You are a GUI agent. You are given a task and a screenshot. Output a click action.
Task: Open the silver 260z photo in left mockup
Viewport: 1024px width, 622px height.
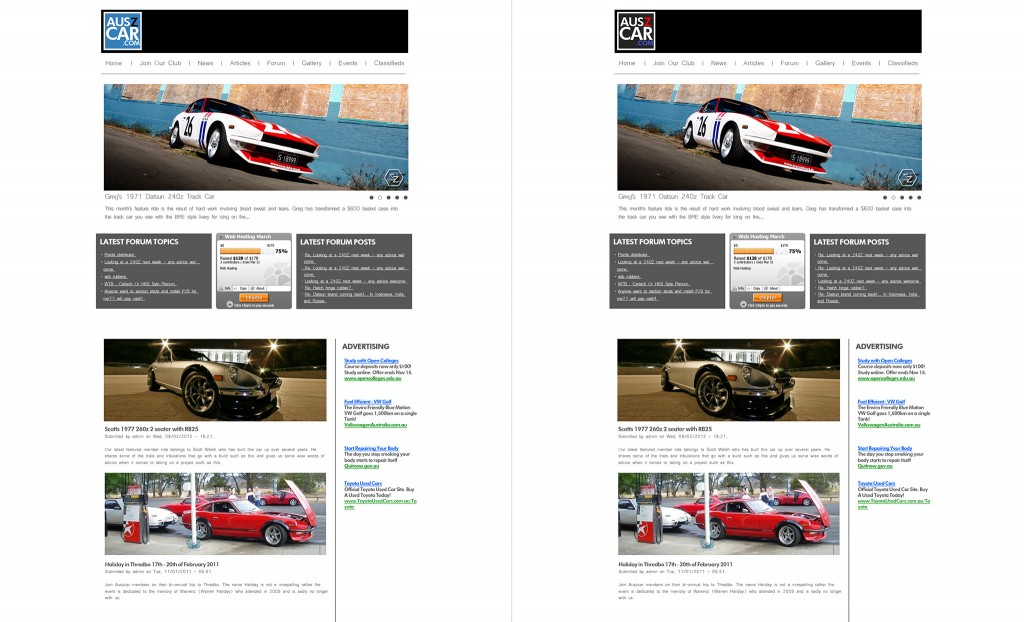click(x=215, y=380)
